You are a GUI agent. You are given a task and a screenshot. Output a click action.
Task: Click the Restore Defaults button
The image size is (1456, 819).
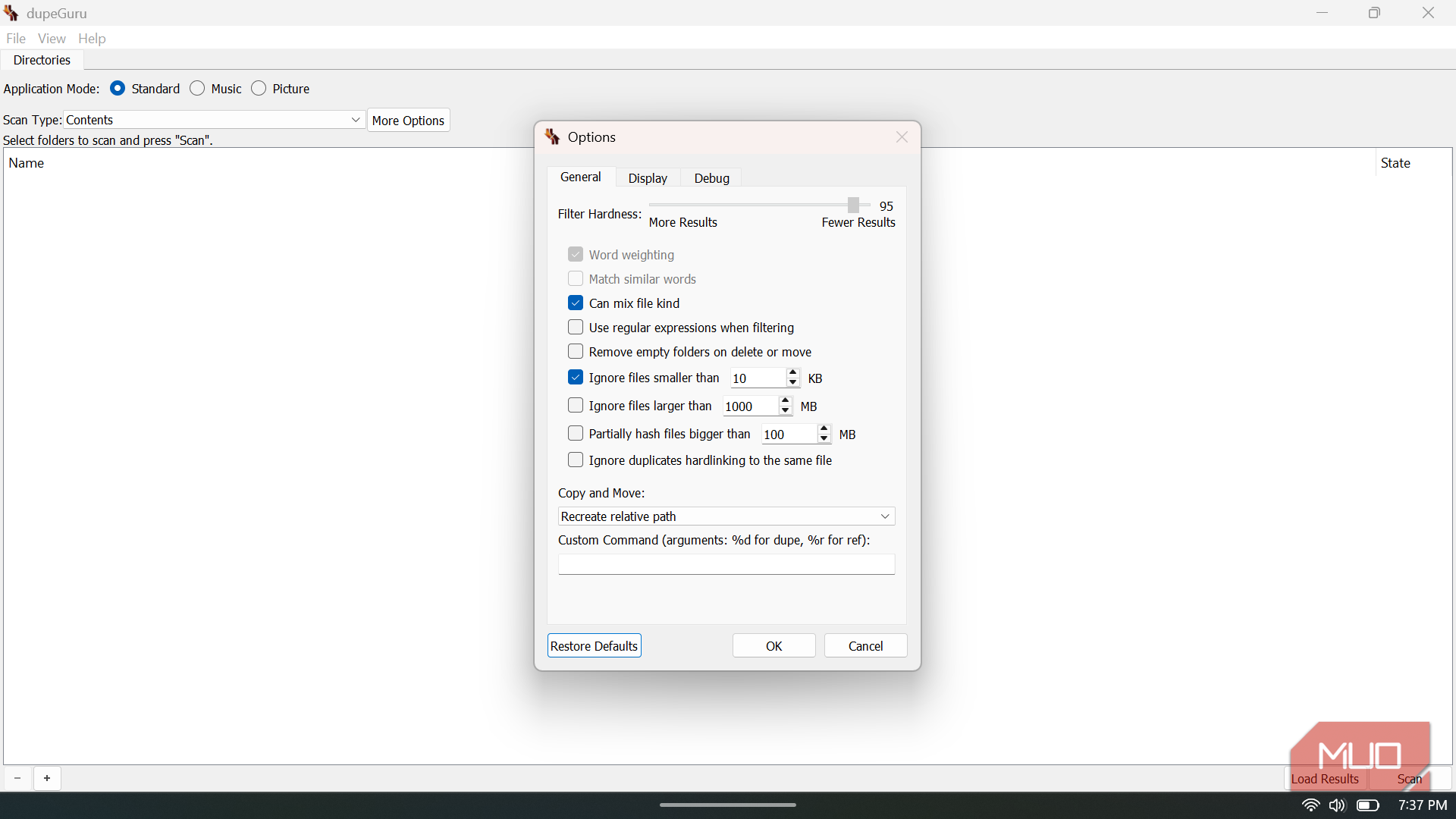point(595,646)
